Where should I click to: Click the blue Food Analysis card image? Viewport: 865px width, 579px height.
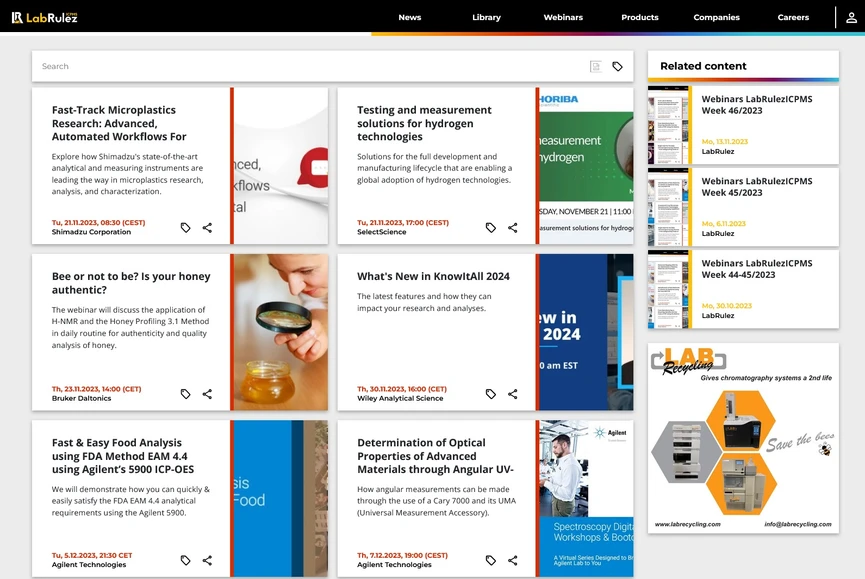coord(281,498)
